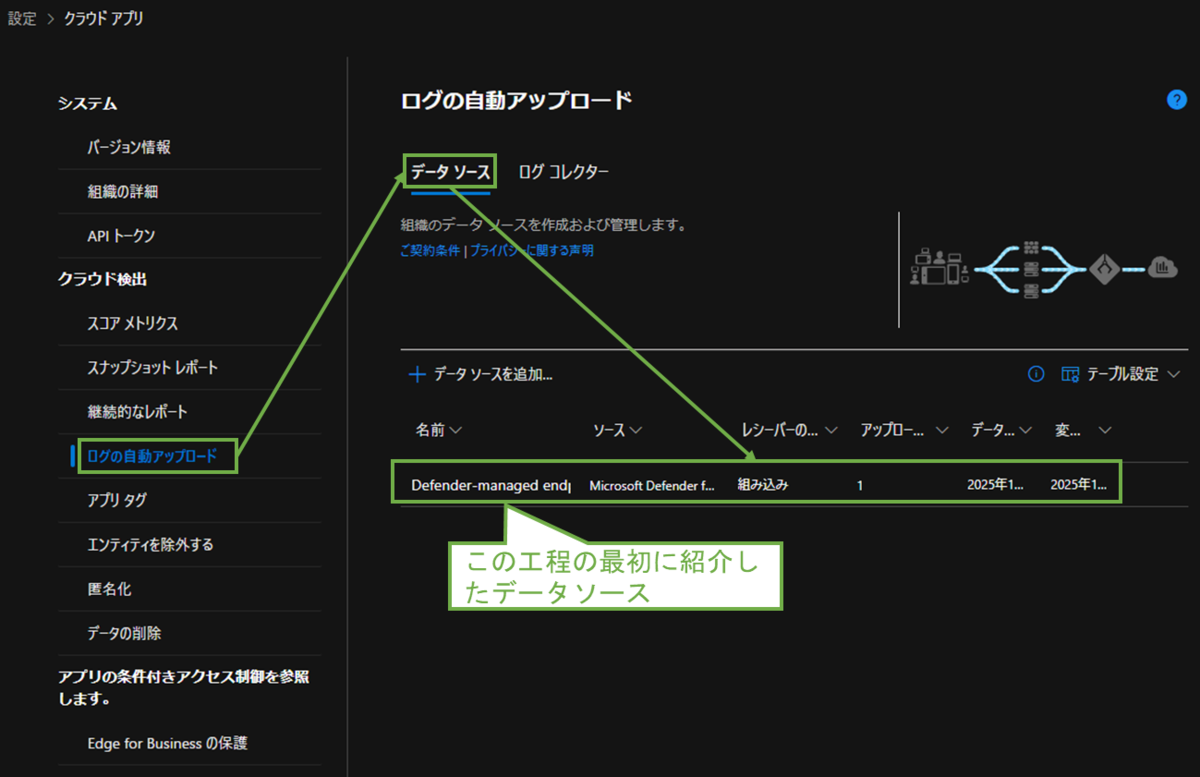This screenshot has height=777, width=1200.
Task: Click the データ ソースを追加... button
Action: (482, 374)
